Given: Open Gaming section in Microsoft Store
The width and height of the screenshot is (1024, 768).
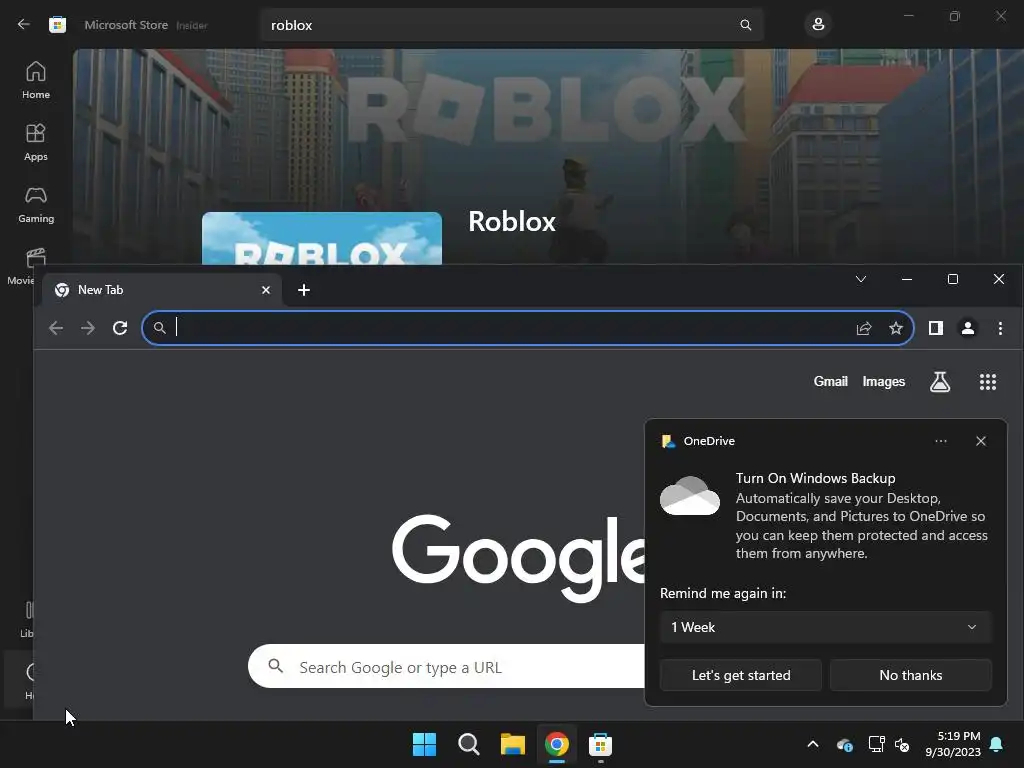Looking at the screenshot, I should click(x=36, y=204).
